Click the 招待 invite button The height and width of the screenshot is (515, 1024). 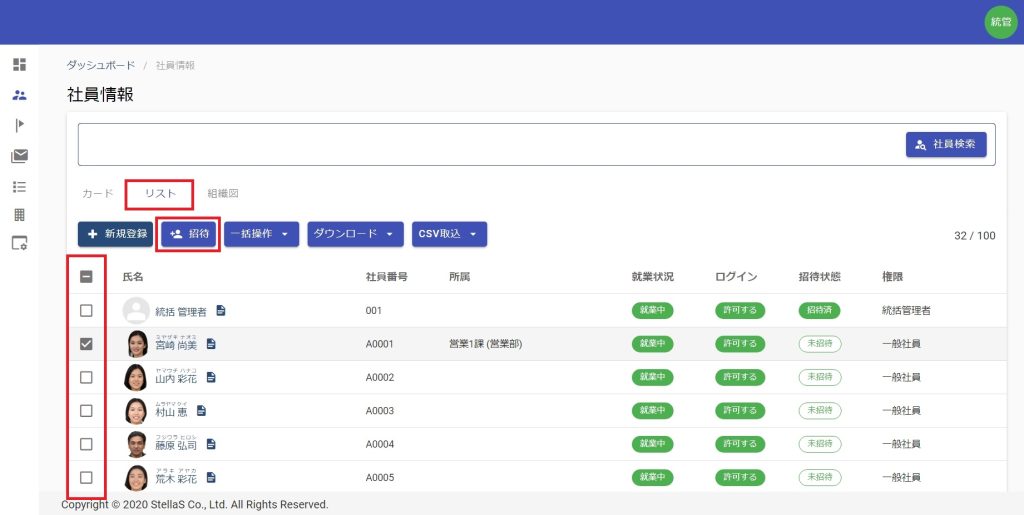coord(190,234)
